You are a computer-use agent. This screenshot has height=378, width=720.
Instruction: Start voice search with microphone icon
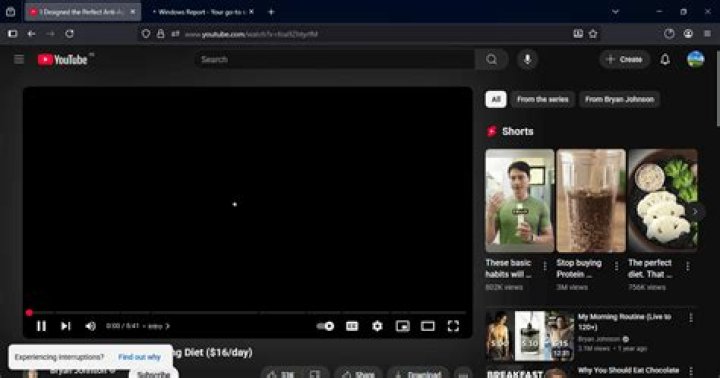527,59
